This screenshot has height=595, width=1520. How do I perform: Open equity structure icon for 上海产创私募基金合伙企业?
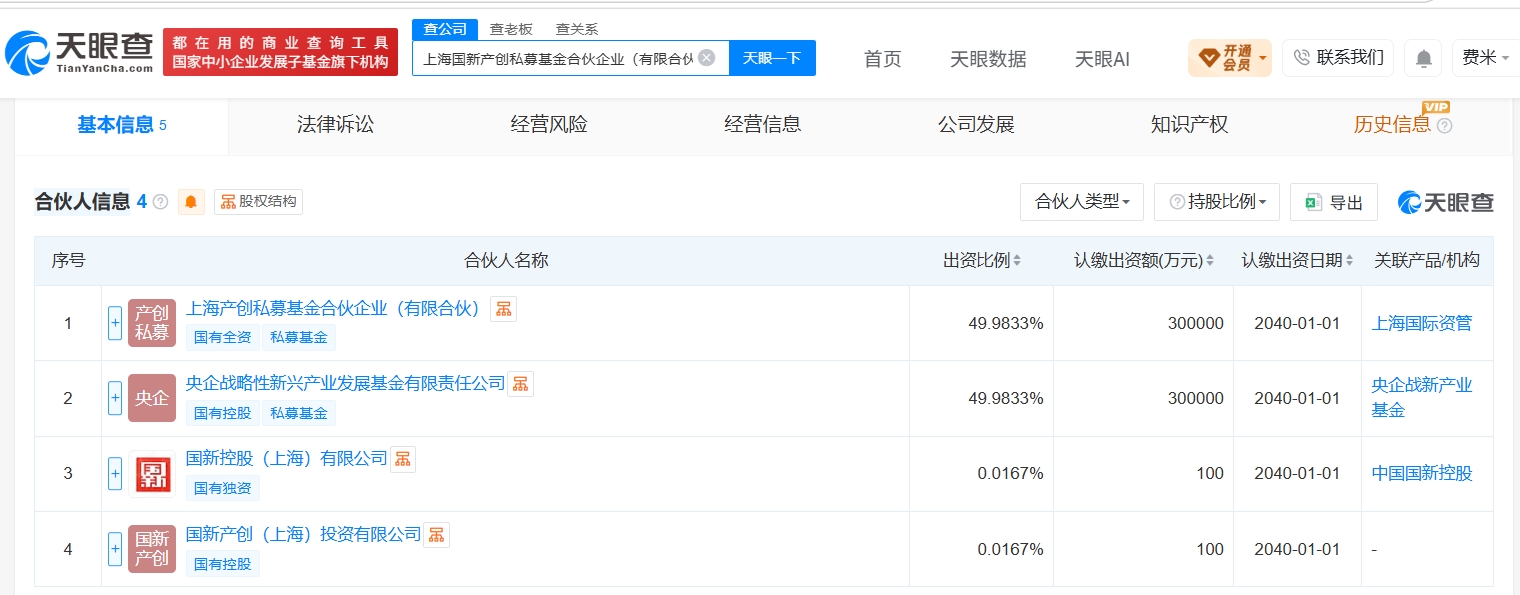[x=504, y=308]
